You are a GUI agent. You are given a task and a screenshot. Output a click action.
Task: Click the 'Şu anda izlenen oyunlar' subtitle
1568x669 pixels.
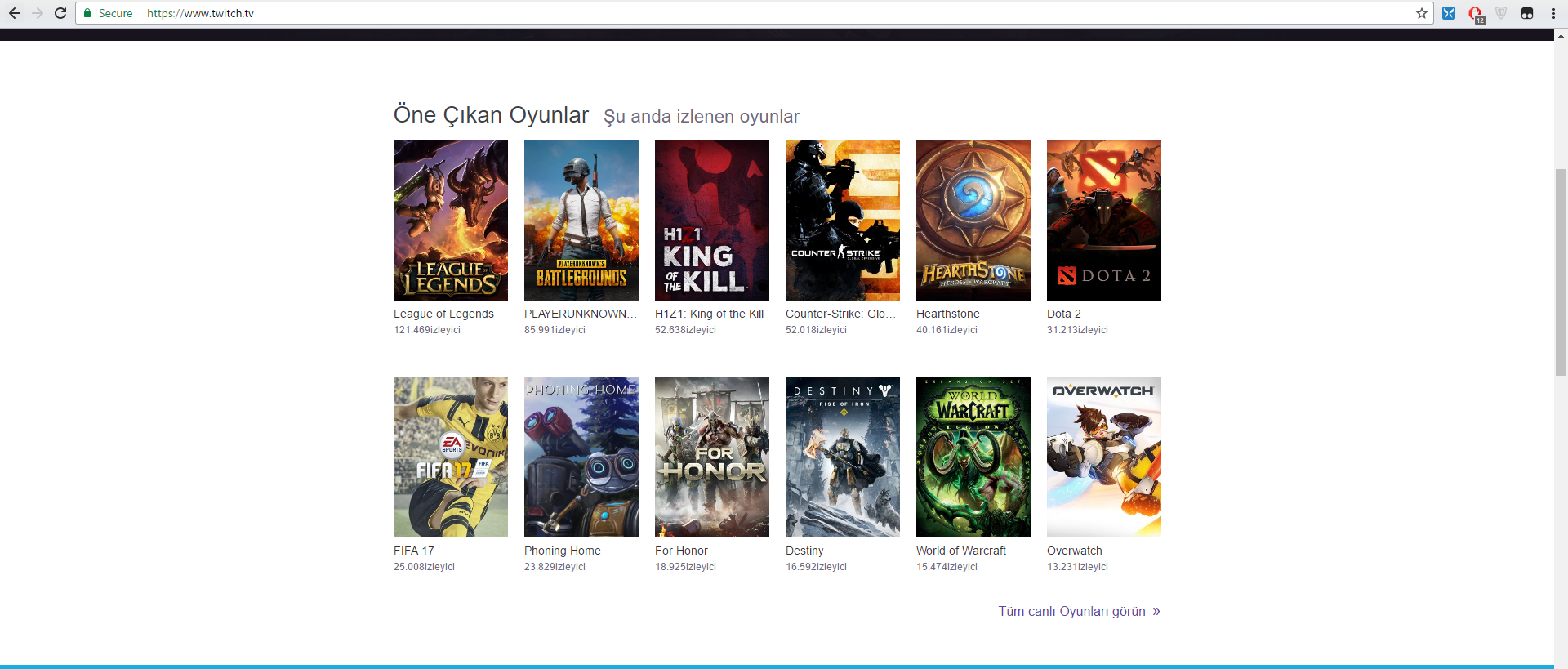702,117
